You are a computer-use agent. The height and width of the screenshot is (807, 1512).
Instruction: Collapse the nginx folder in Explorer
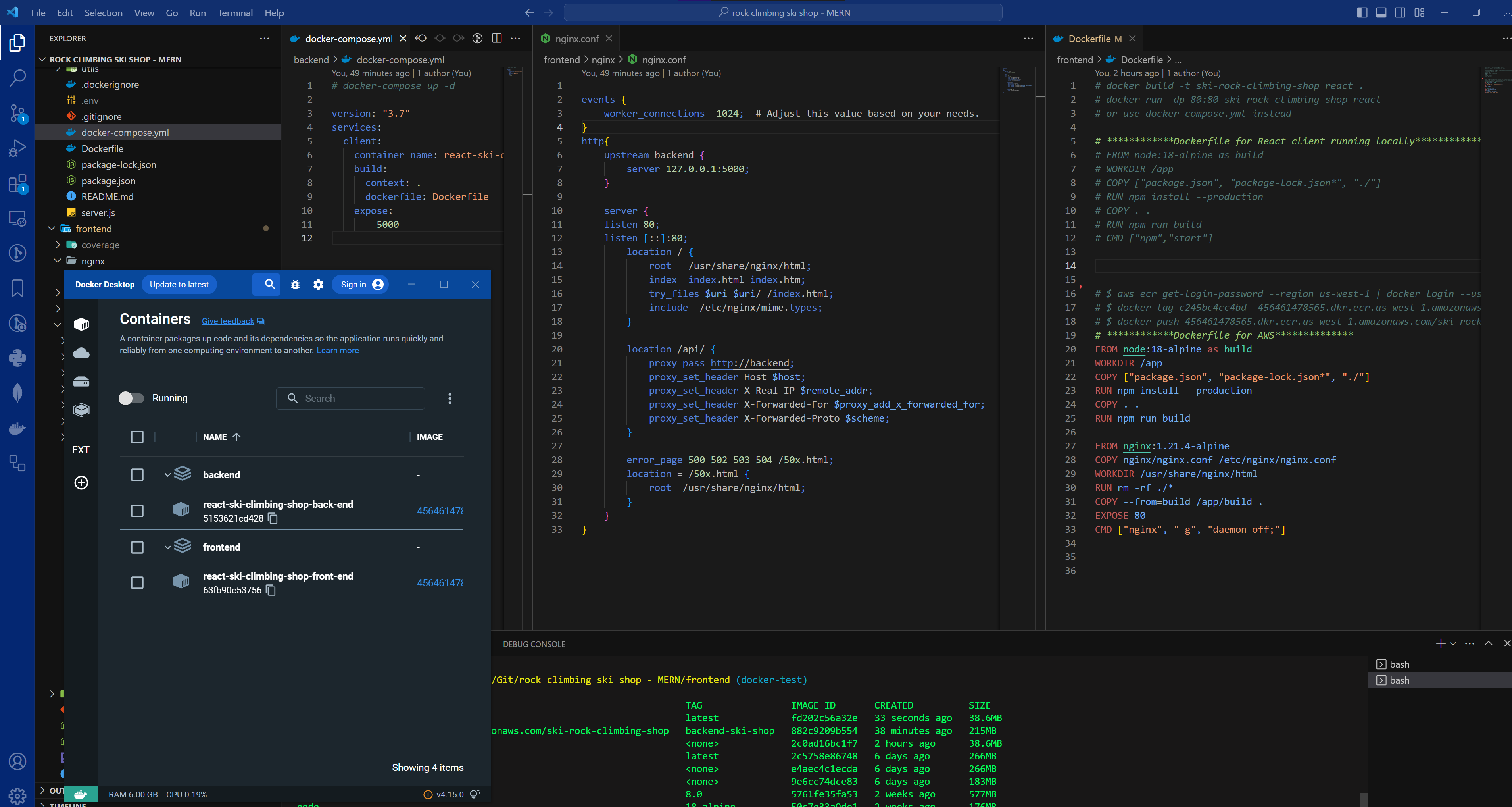point(58,261)
